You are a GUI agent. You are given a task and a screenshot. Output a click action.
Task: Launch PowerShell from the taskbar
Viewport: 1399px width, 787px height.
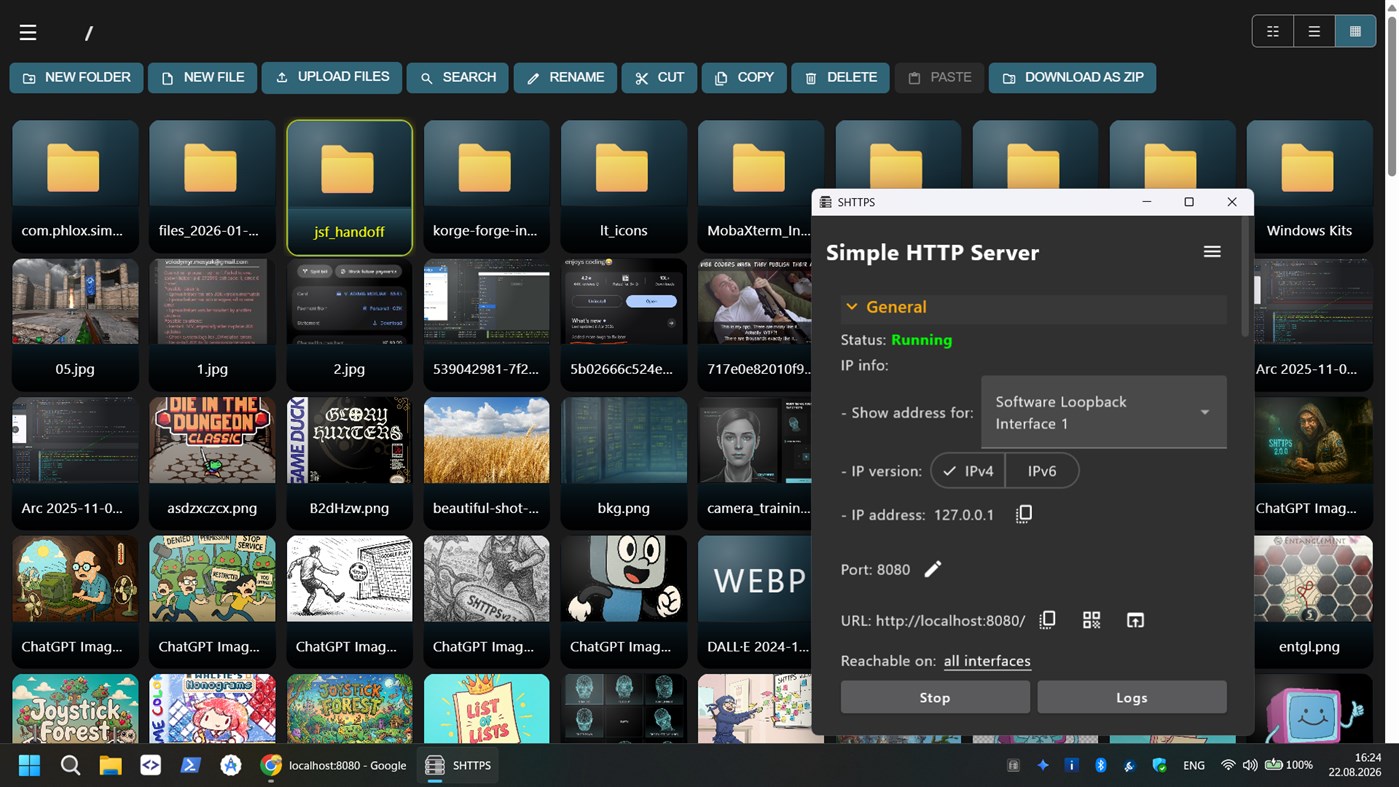[190, 765]
